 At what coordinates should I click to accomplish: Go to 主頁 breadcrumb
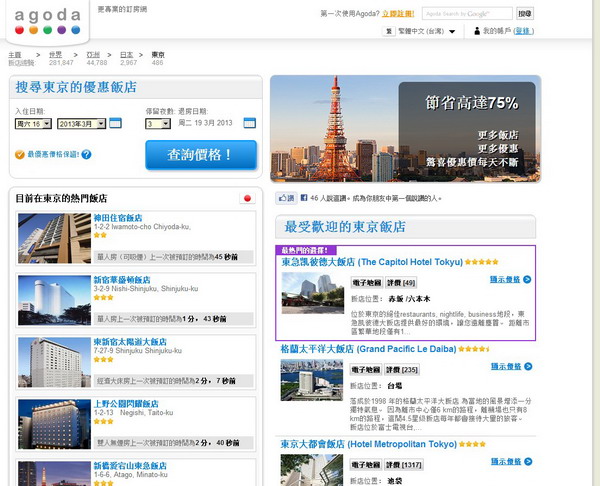[x=15, y=55]
